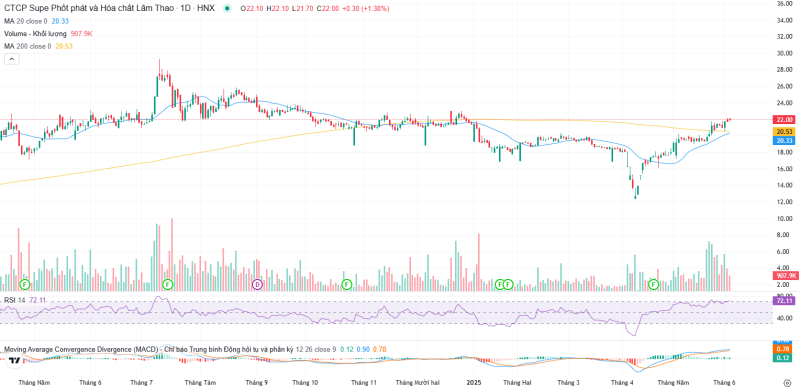The height and width of the screenshot is (390, 800).
Task: Click the yellow 20.53 MA 200 price label
Action: [784, 132]
